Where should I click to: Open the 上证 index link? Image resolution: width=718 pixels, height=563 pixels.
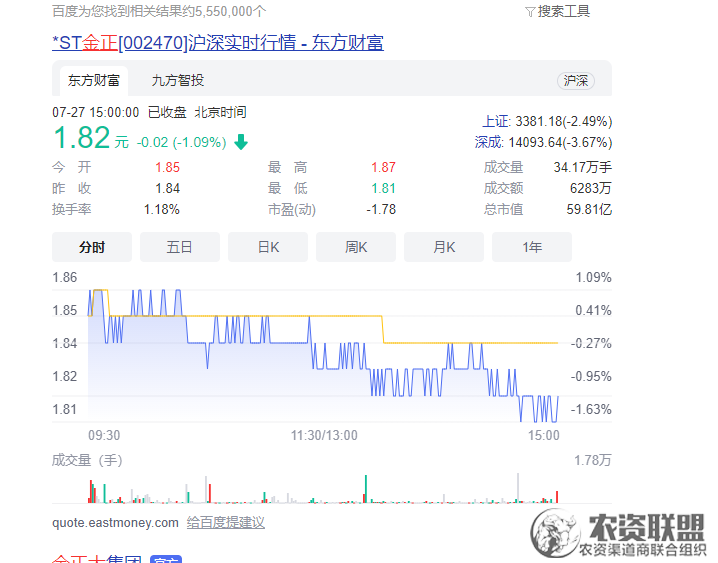click(495, 121)
